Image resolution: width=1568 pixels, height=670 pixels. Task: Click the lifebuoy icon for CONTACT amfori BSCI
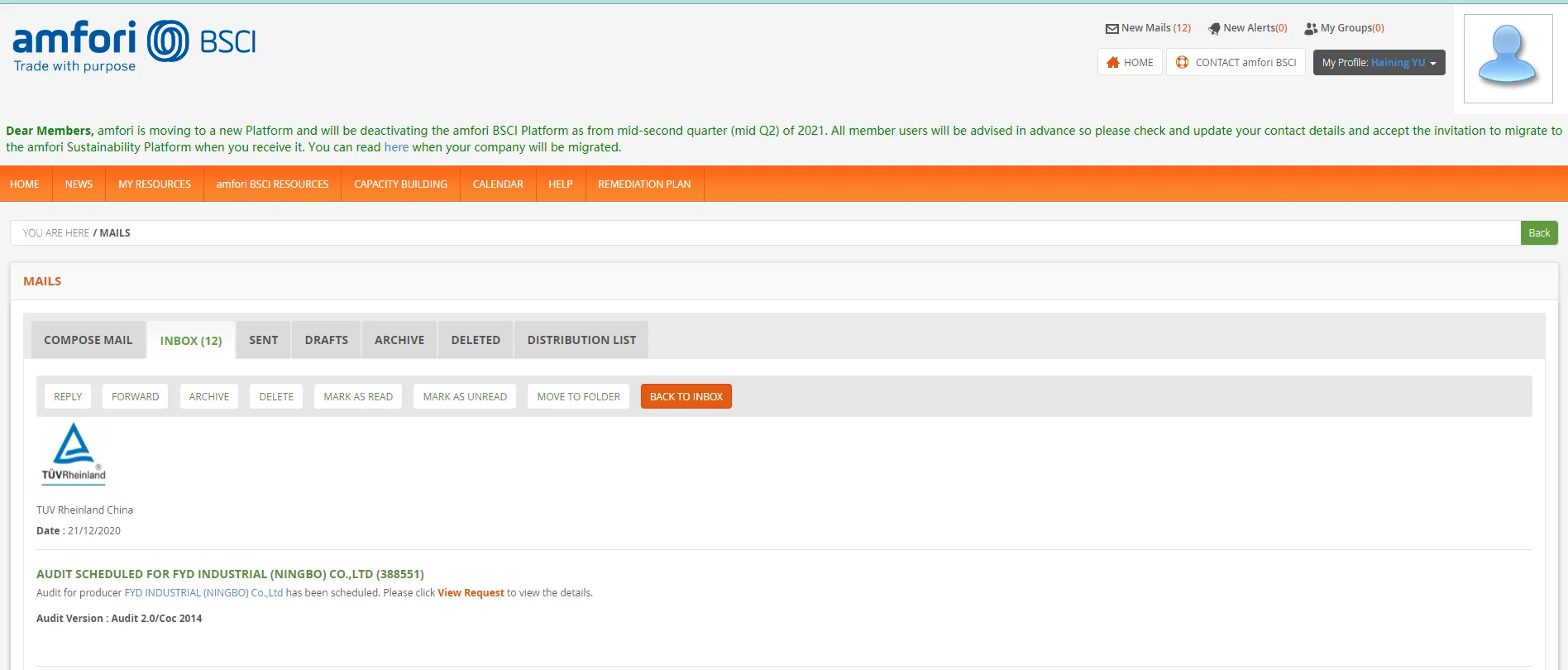pyautogui.click(x=1183, y=63)
